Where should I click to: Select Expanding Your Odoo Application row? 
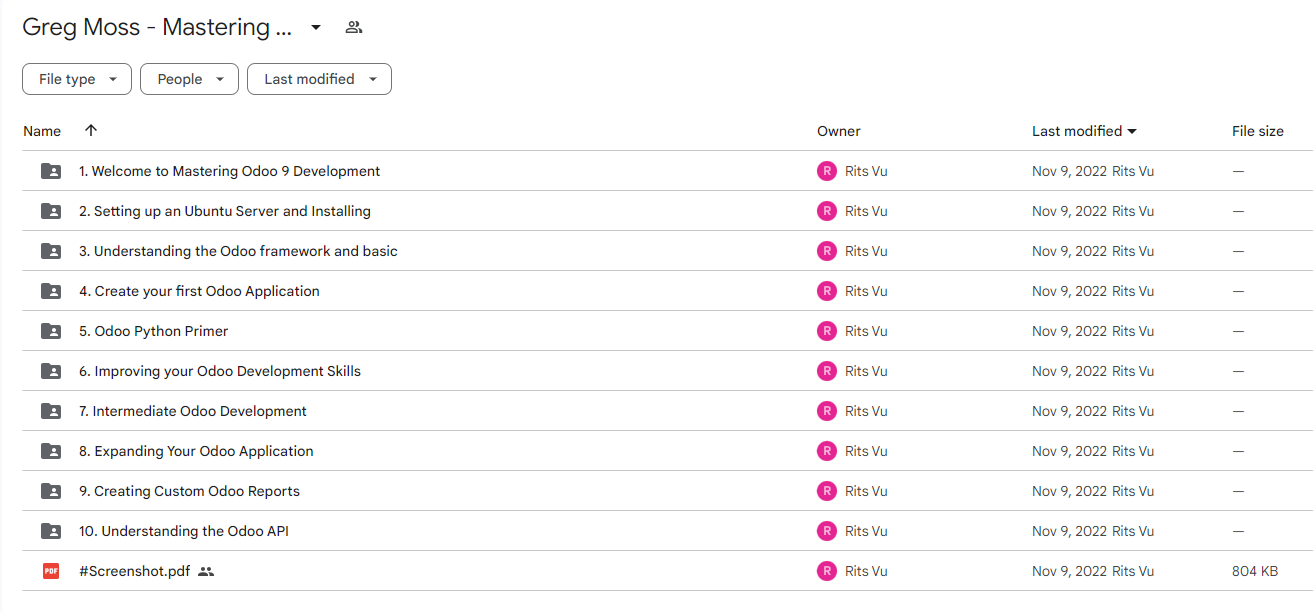pos(667,451)
